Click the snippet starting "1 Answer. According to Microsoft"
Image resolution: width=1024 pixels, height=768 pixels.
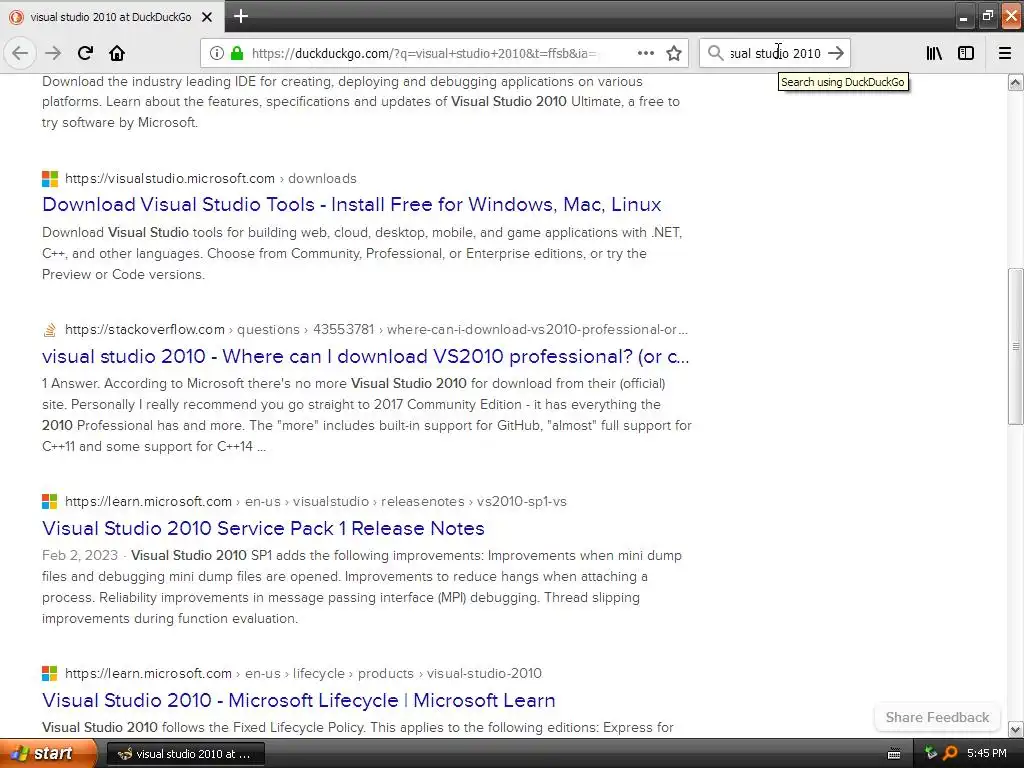[x=366, y=415]
